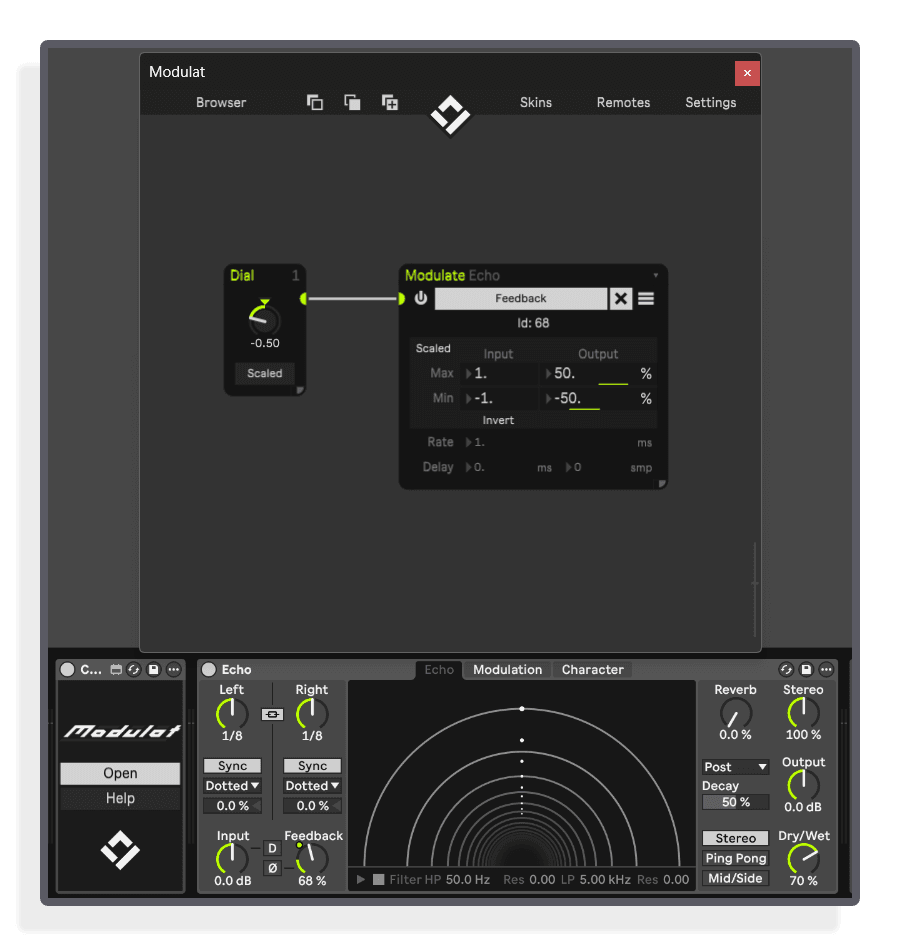Switch to the Character tab
The height and width of the screenshot is (946, 900).
(x=592, y=670)
